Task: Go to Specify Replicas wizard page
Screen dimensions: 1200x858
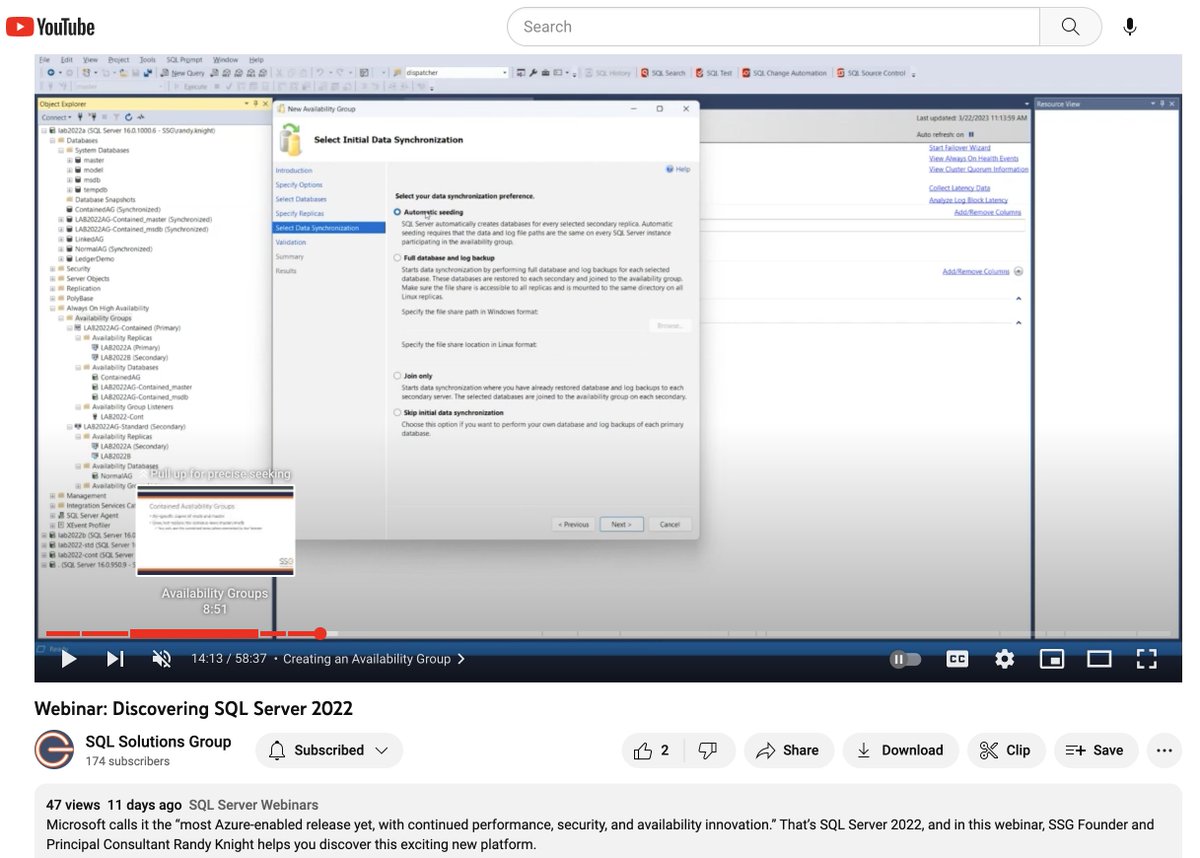Action: [x=300, y=213]
